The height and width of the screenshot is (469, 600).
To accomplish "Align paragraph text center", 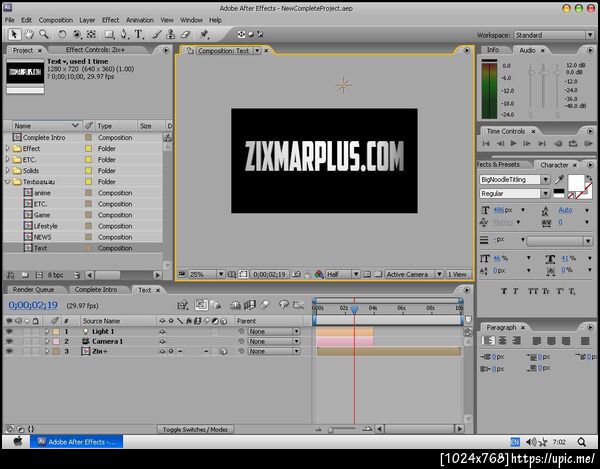I will [503, 340].
